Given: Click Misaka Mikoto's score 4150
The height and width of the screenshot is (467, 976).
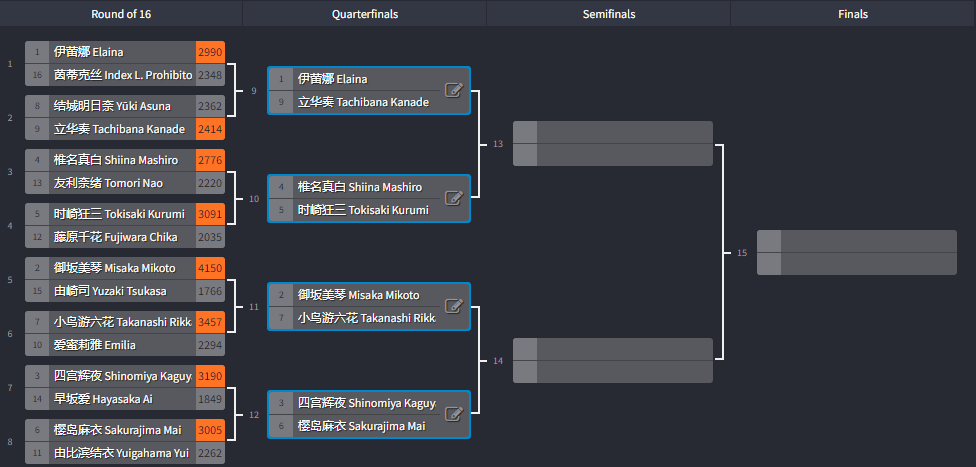Looking at the screenshot, I should pyautogui.click(x=210, y=268).
